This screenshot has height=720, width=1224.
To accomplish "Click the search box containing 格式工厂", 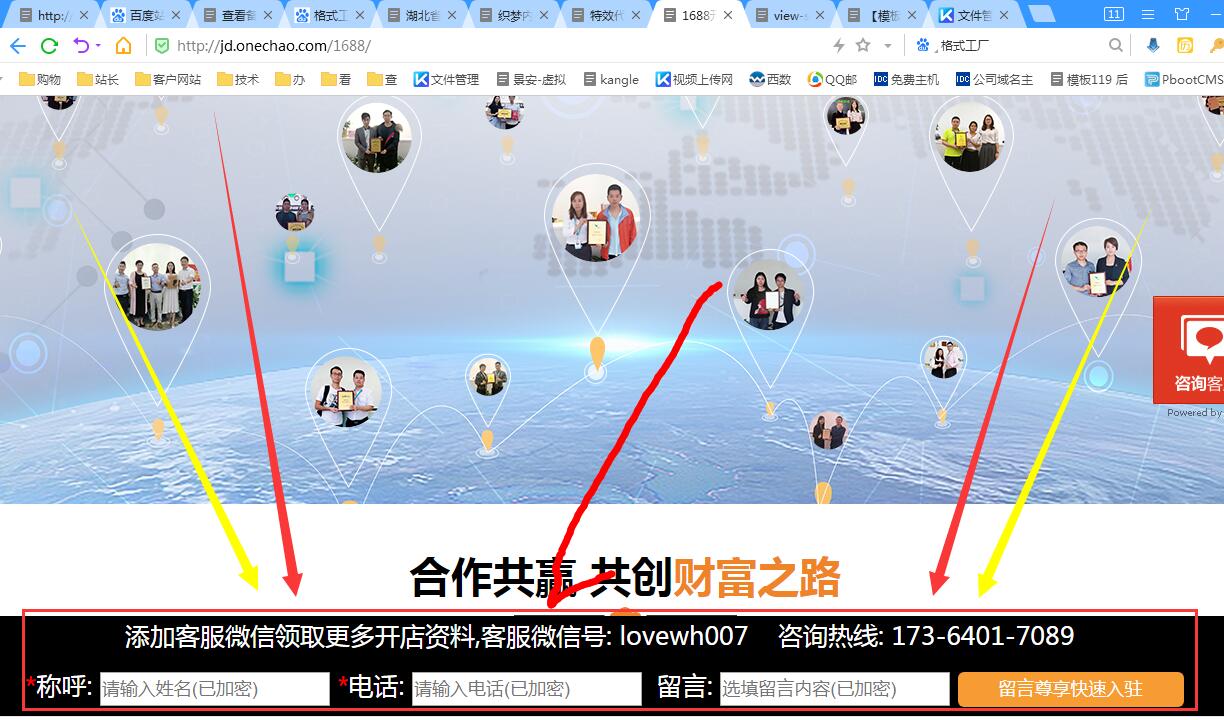I will (x=1020, y=46).
